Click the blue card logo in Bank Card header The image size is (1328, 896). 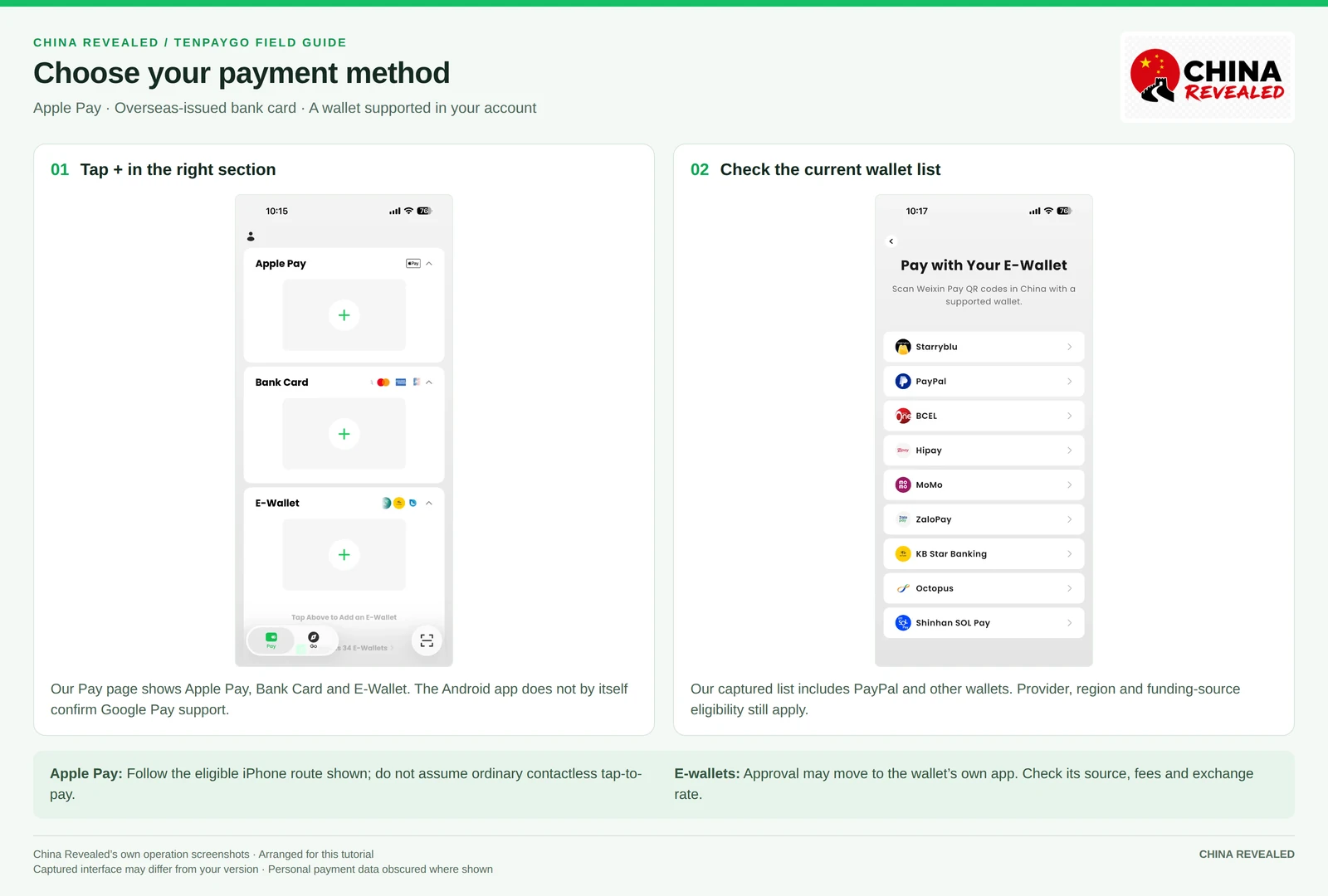[401, 382]
